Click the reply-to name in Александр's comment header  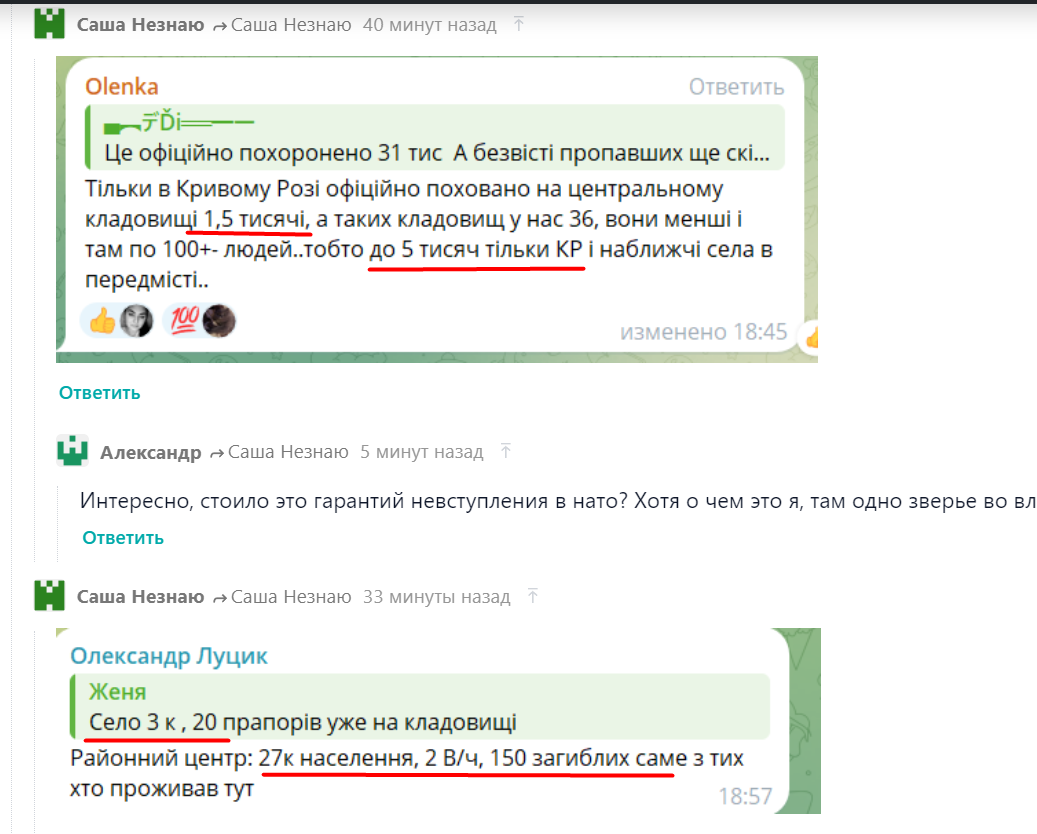[x=287, y=452]
